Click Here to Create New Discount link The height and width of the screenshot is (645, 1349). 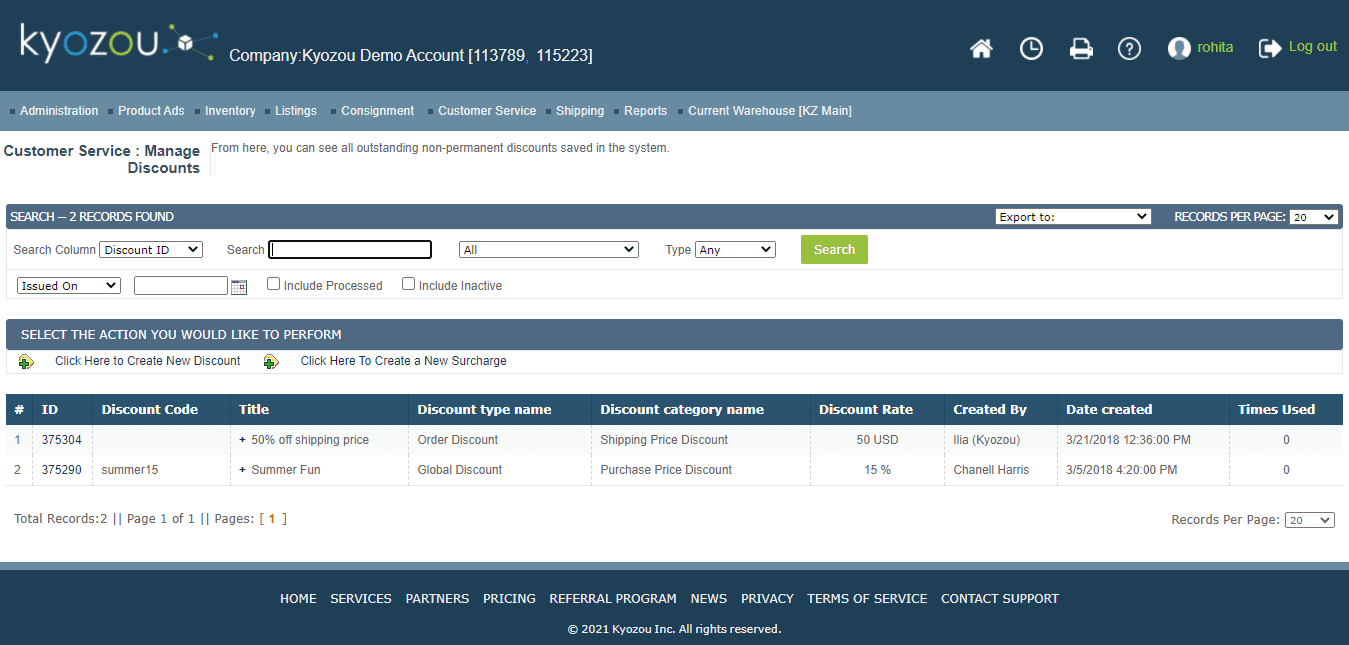[x=148, y=361]
